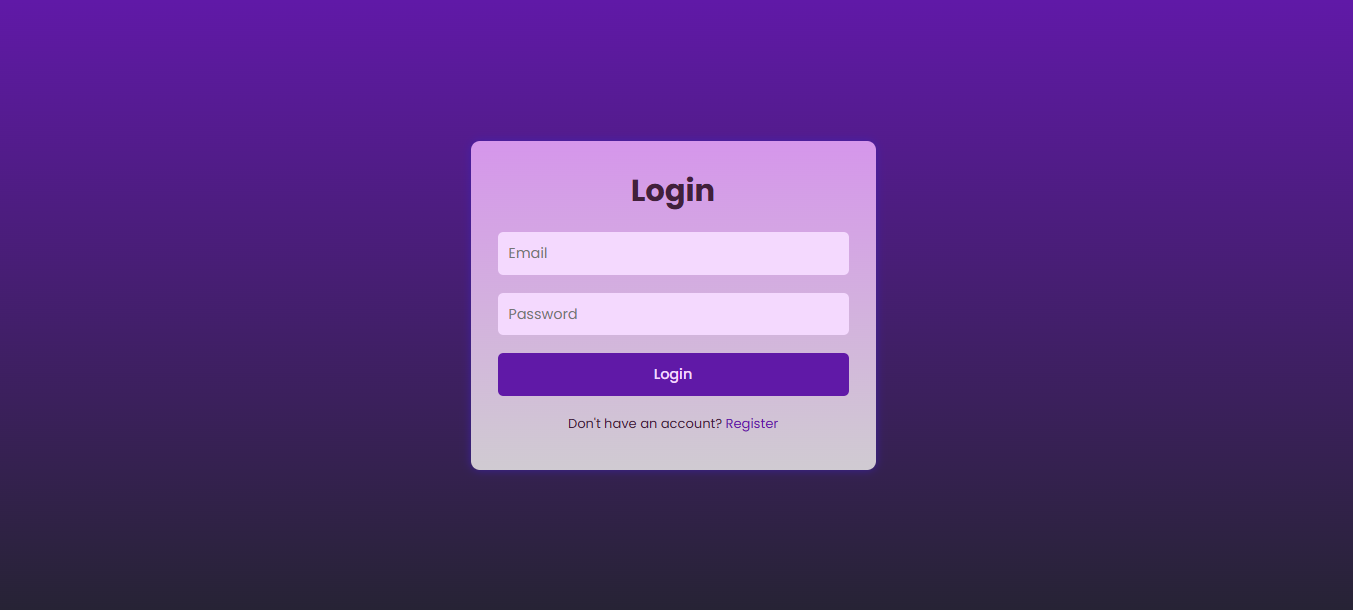Click the gap between the Email and Password fields
The height and width of the screenshot is (610, 1353).
click(673, 284)
